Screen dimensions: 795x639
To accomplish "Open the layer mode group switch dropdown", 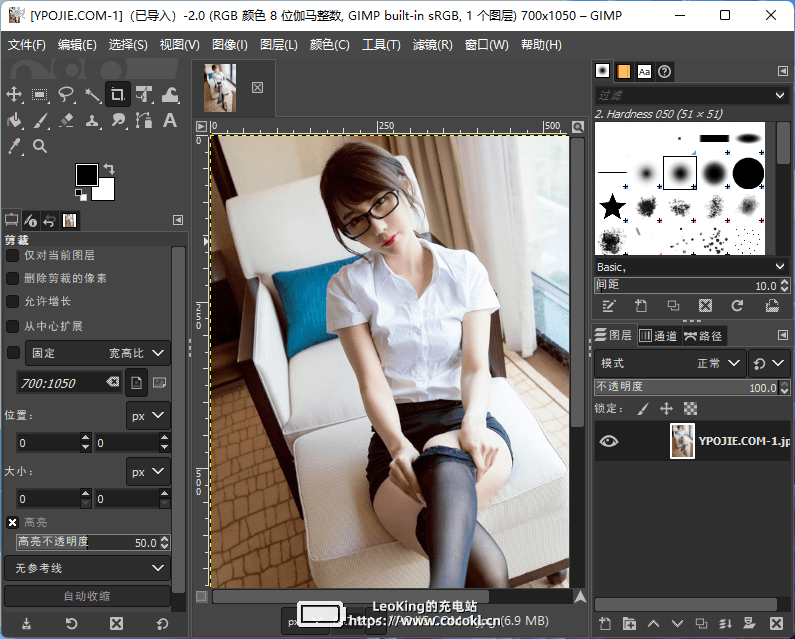I will click(769, 363).
